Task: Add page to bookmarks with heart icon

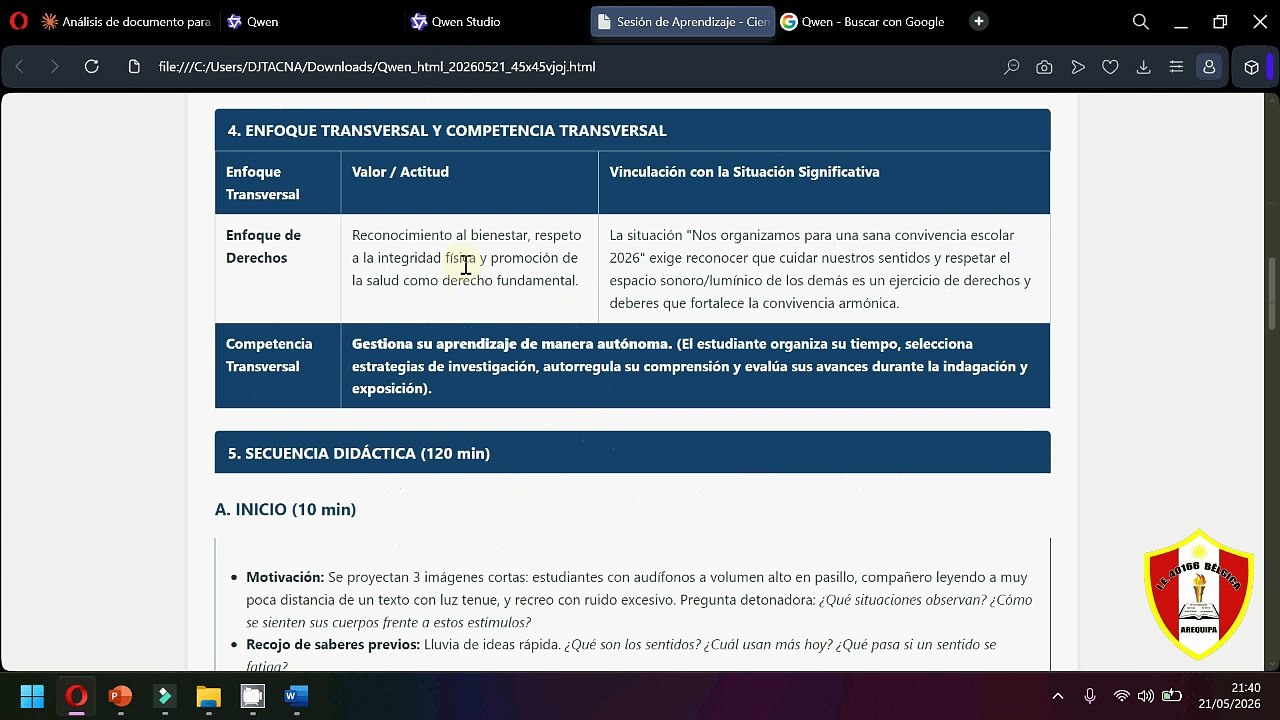Action: 1110,67
